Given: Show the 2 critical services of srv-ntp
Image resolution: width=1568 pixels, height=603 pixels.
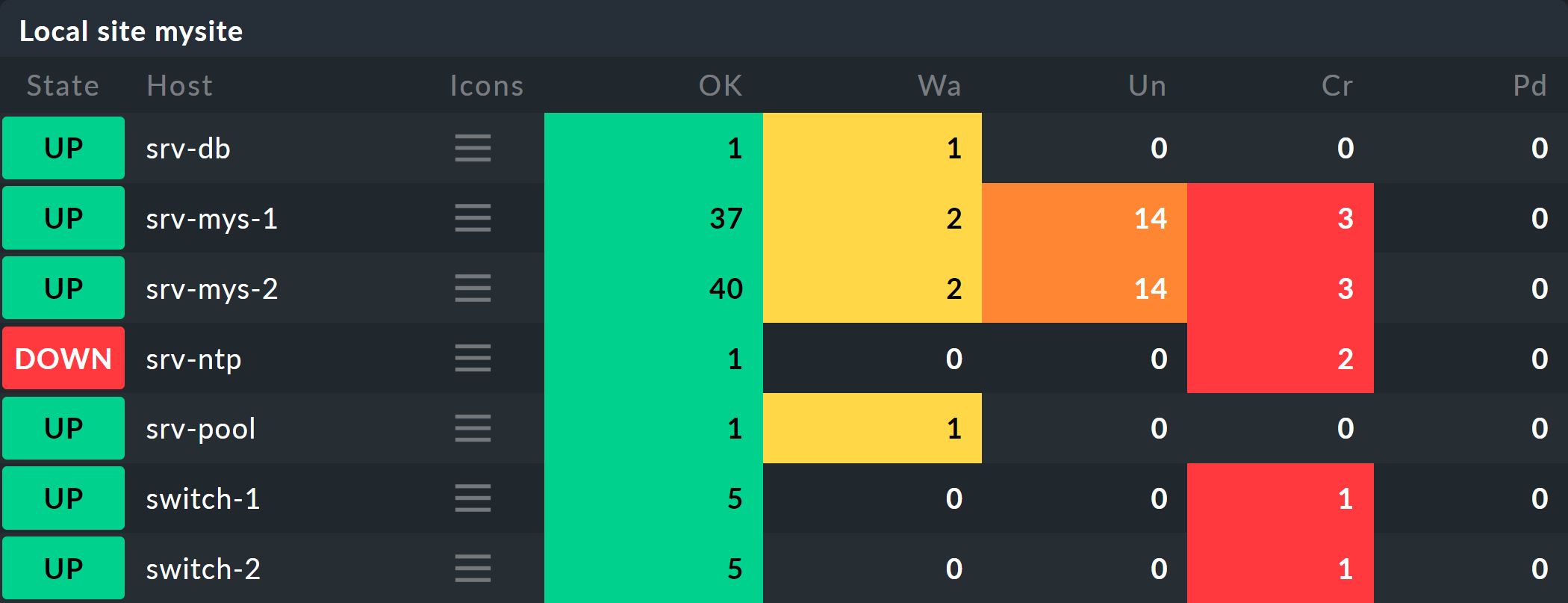Looking at the screenshot, I should click(1345, 359).
